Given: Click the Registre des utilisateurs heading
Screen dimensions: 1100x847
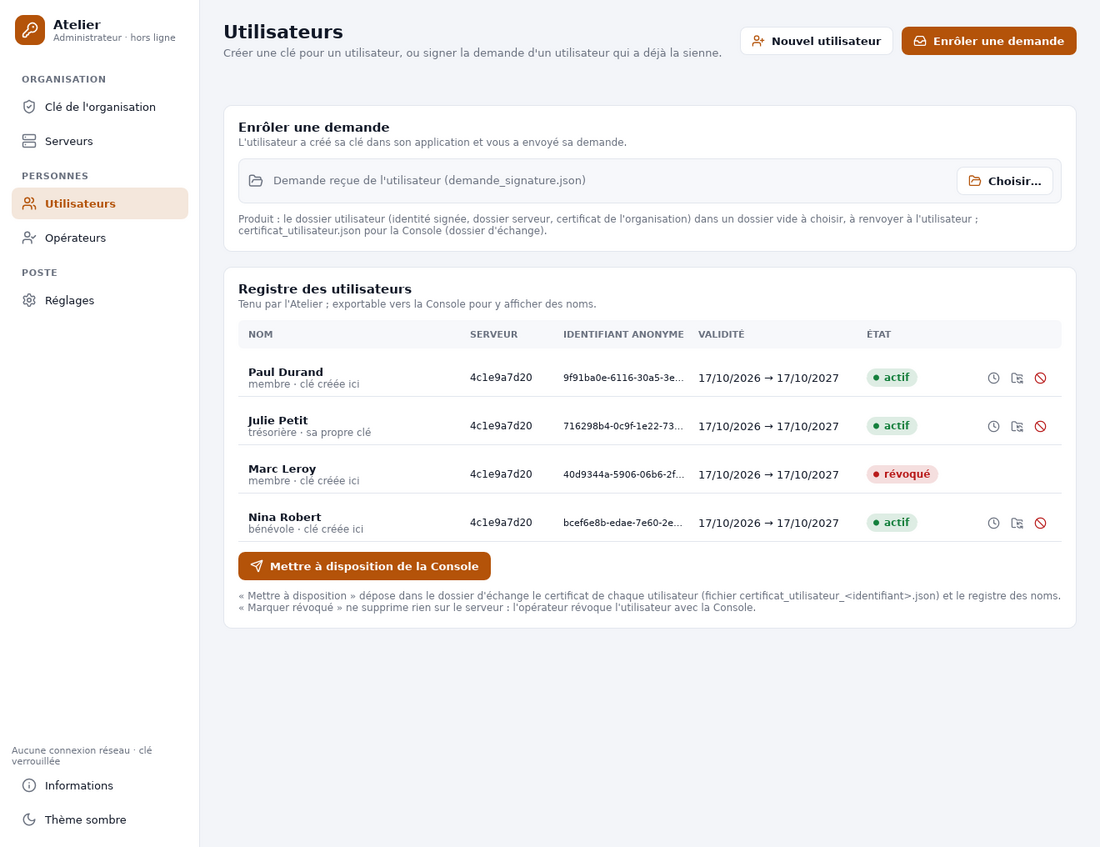Looking at the screenshot, I should point(325,289).
